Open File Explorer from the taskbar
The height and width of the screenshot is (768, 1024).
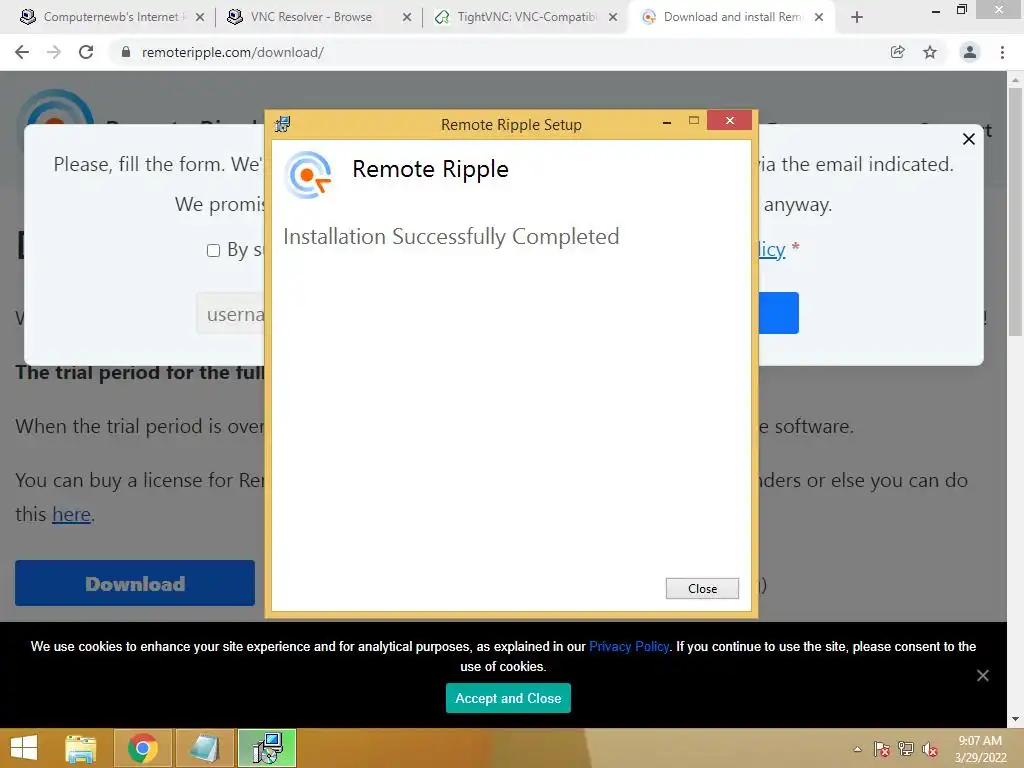[81, 748]
